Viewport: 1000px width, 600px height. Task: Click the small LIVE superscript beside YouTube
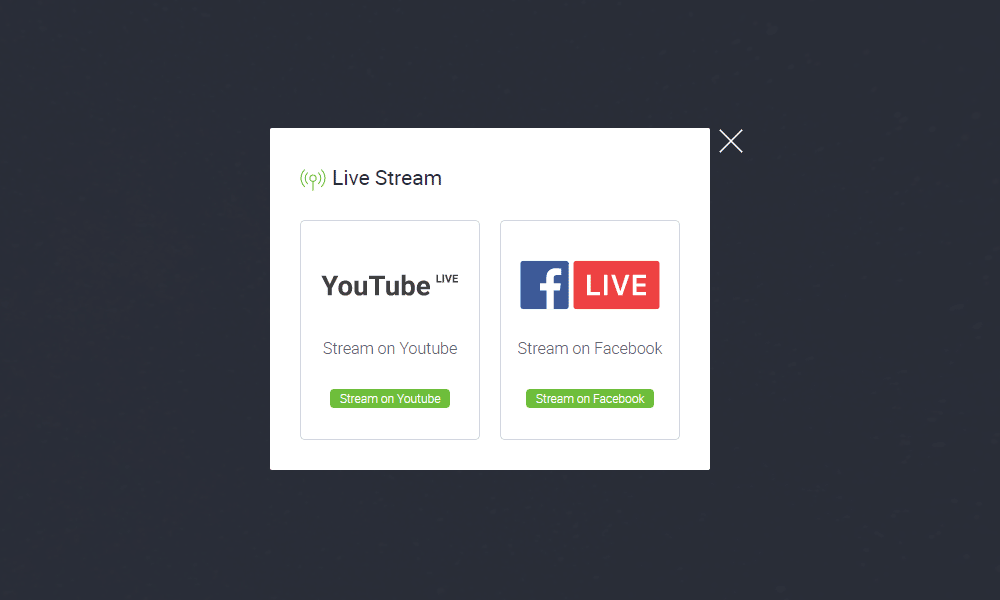(447, 279)
